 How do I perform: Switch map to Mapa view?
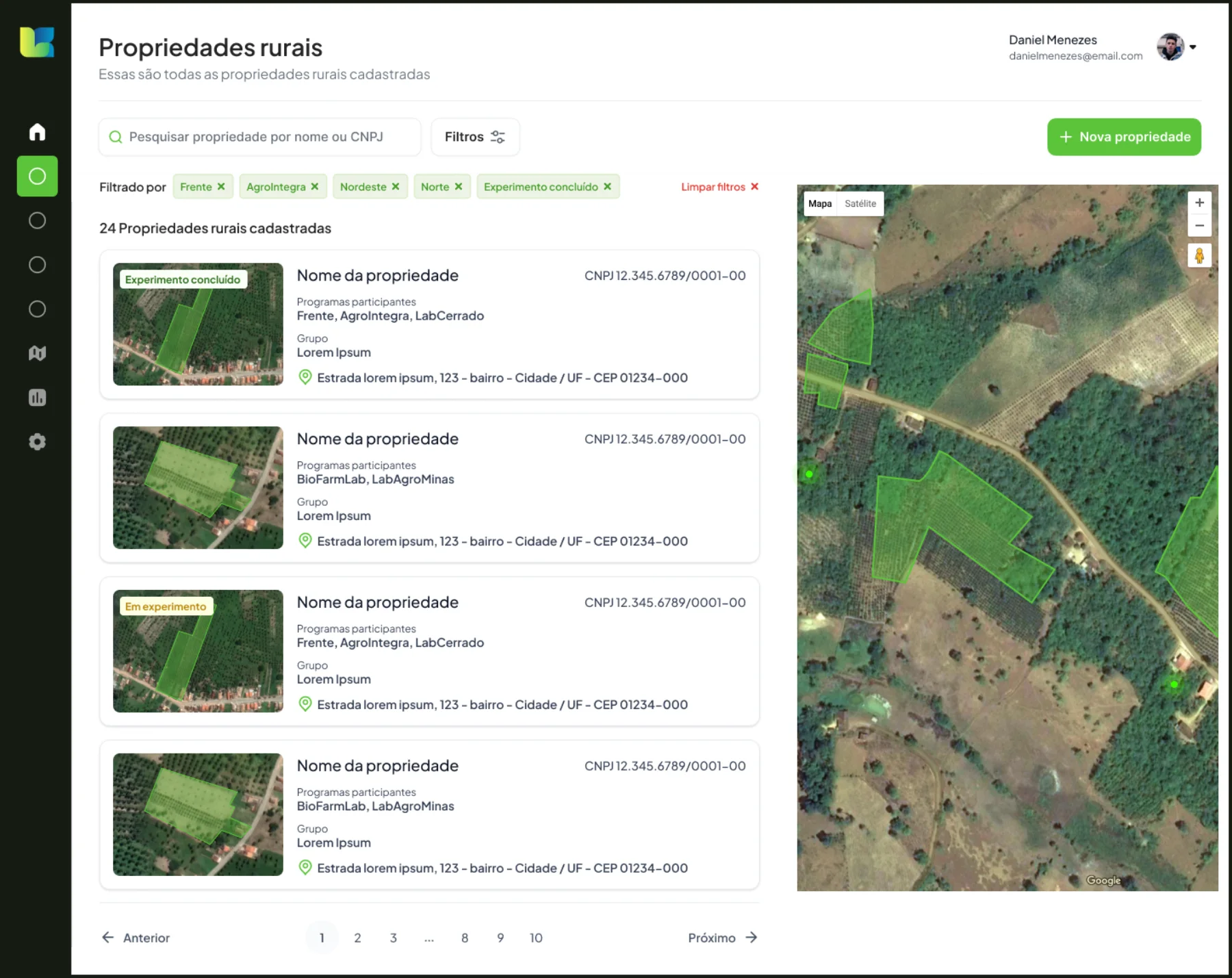(820, 203)
